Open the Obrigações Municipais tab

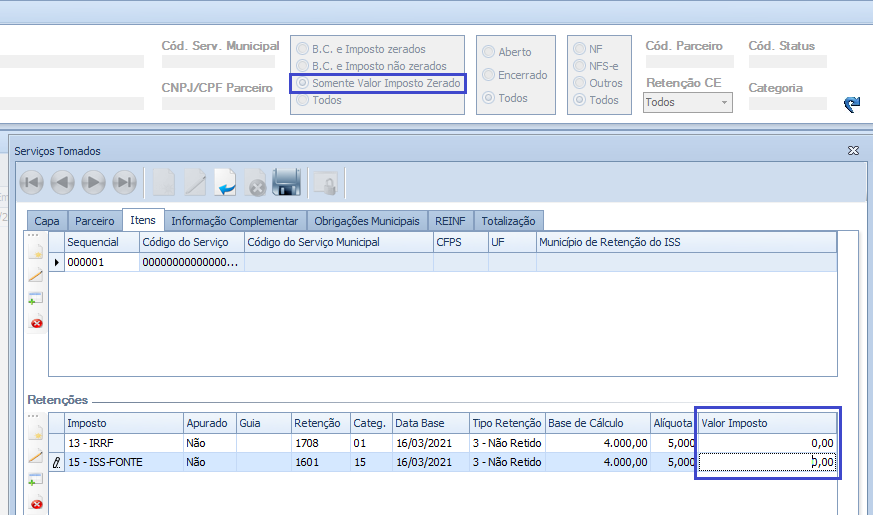coord(366,221)
